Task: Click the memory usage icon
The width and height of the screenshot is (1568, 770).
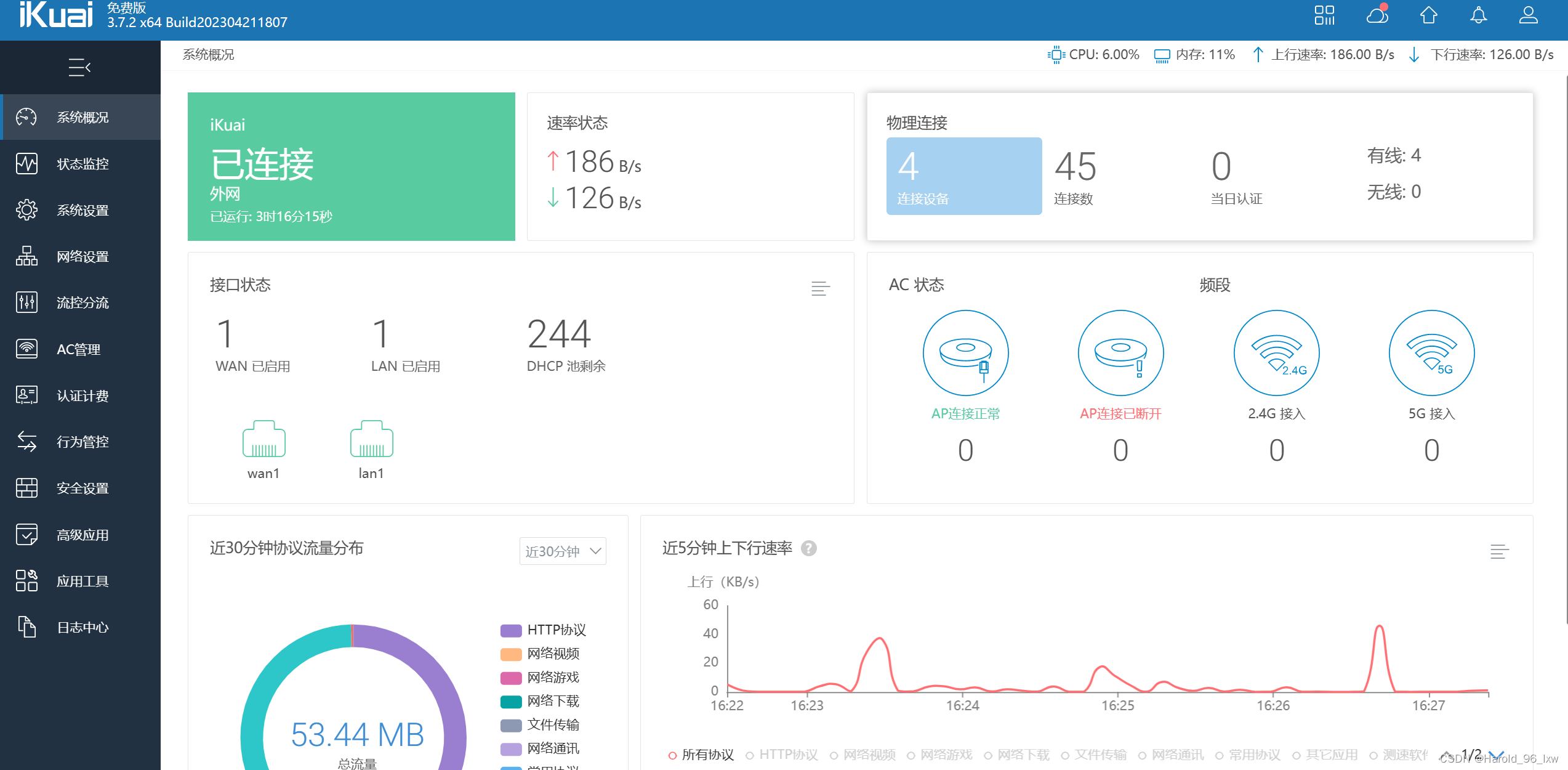Action: click(x=1162, y=56)
